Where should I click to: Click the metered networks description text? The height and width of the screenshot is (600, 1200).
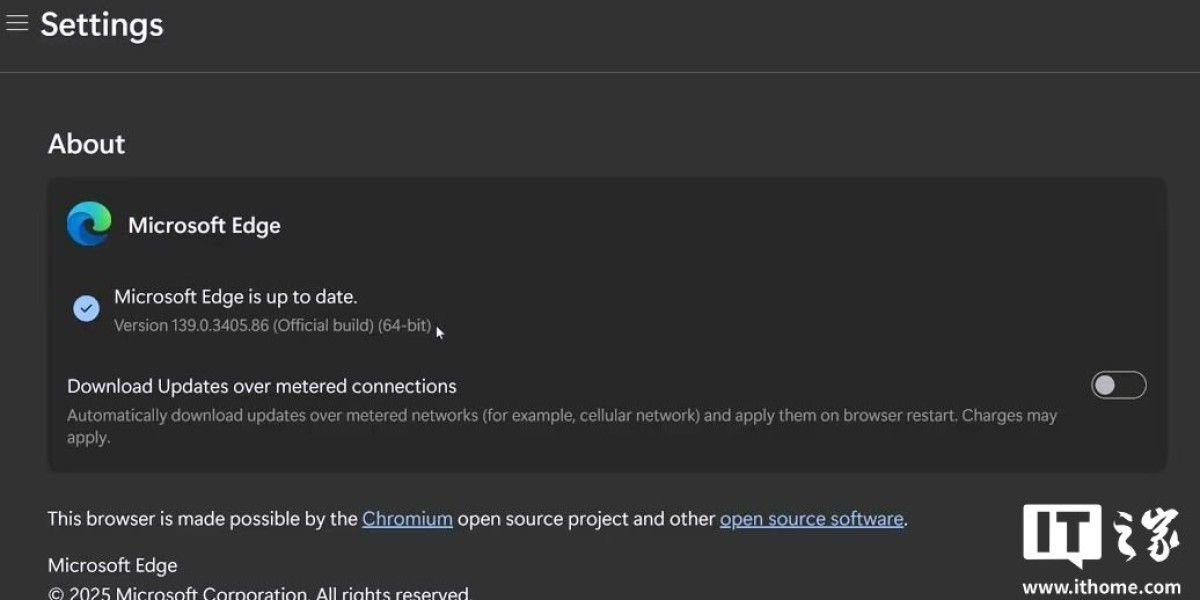(x=560, y=416)
